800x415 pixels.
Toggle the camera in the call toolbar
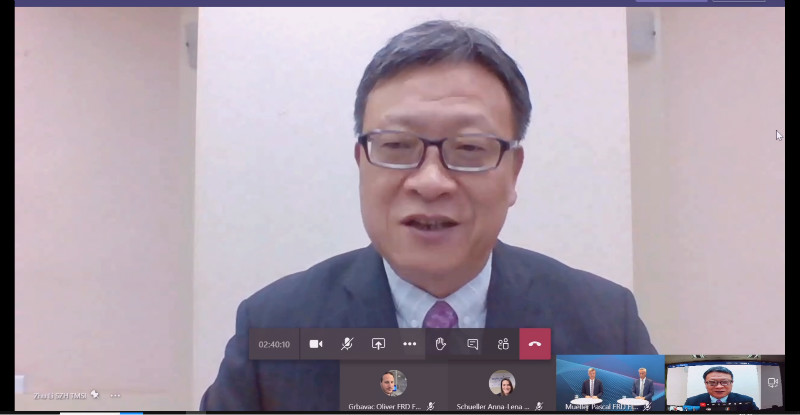316,344
